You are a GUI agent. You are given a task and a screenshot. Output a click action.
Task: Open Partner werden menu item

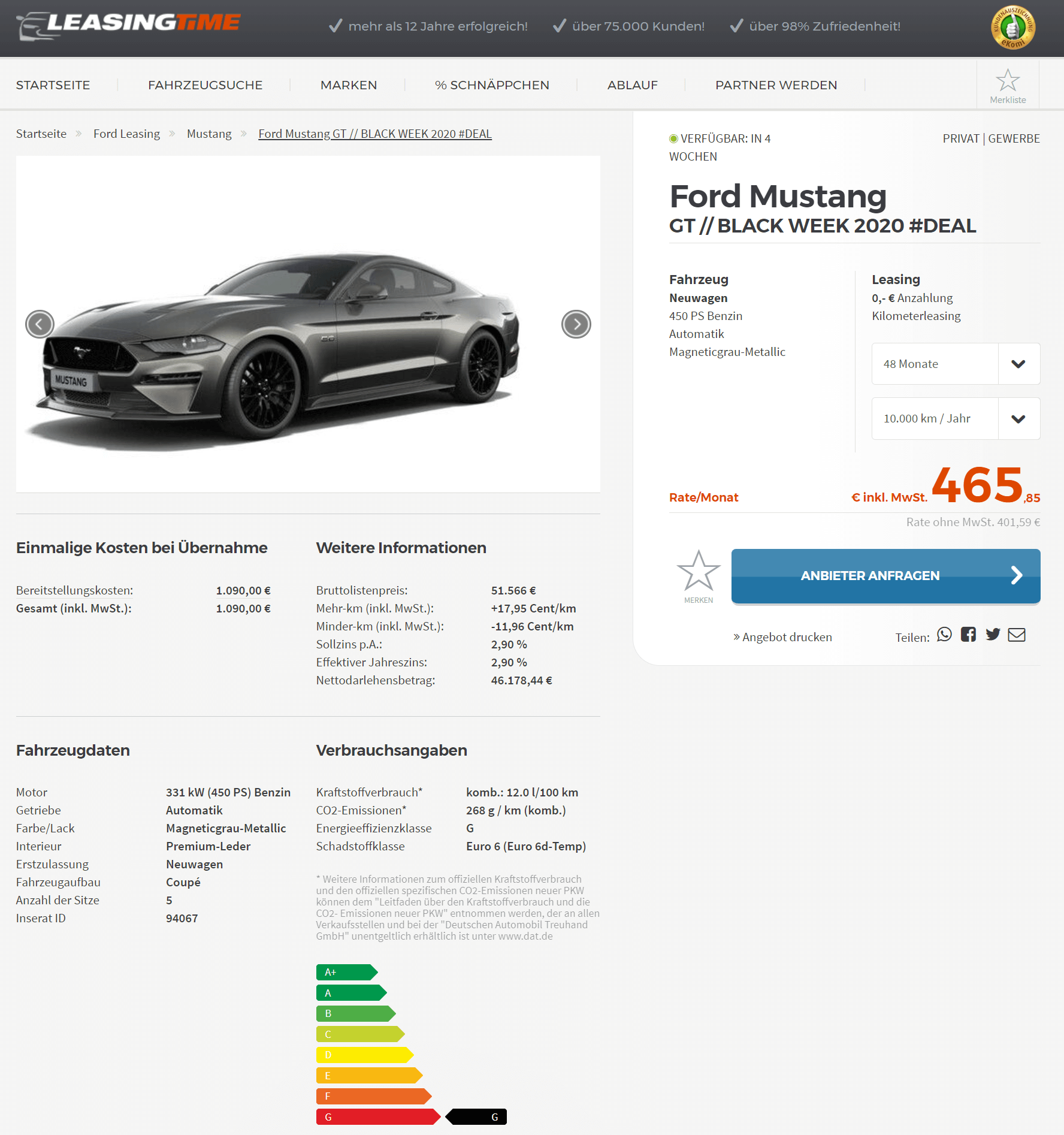click(x=776, y=85)
